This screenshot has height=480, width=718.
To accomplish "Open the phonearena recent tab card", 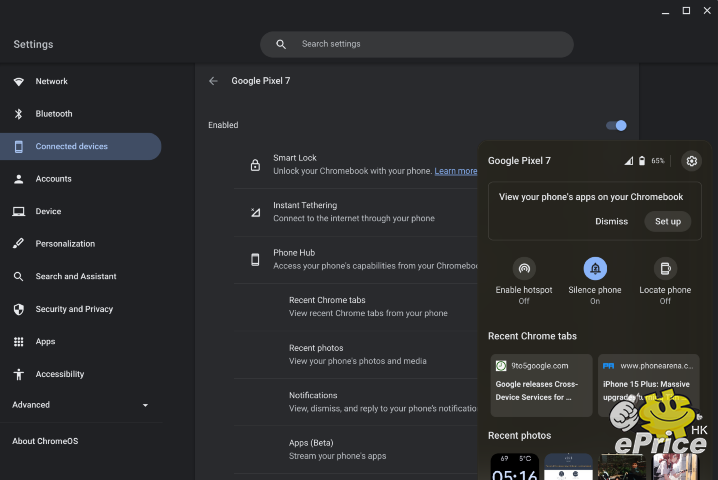I will pos(648,385).
